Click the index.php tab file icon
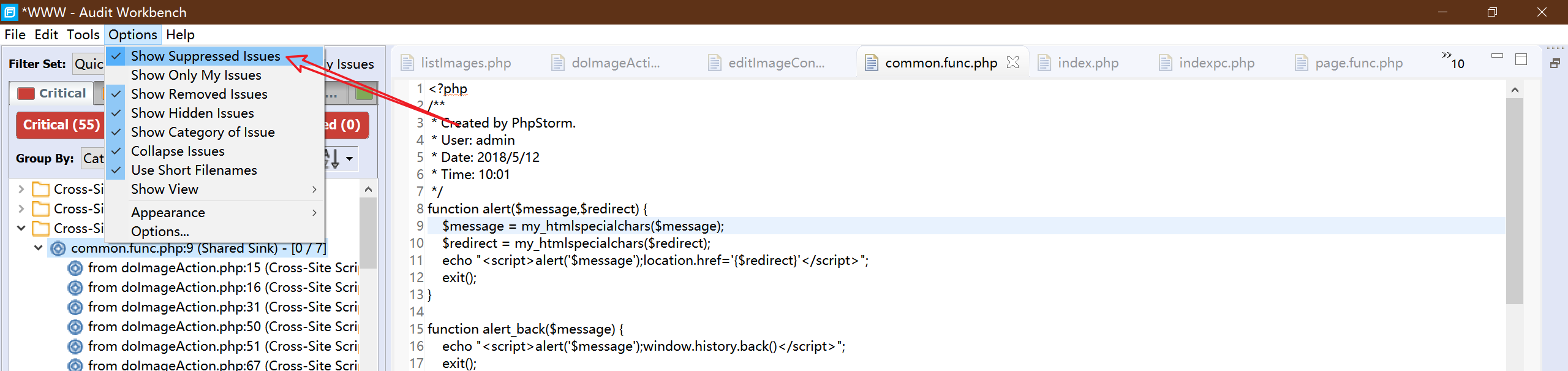The image size is (1568, 371). click(1044, 63)
